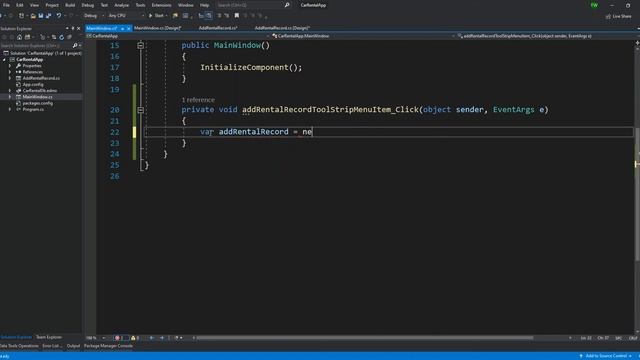Screen dimensions: 640x360
Task: Pin the active MainWindow.cs tab
Action: (x=122, y=29)
